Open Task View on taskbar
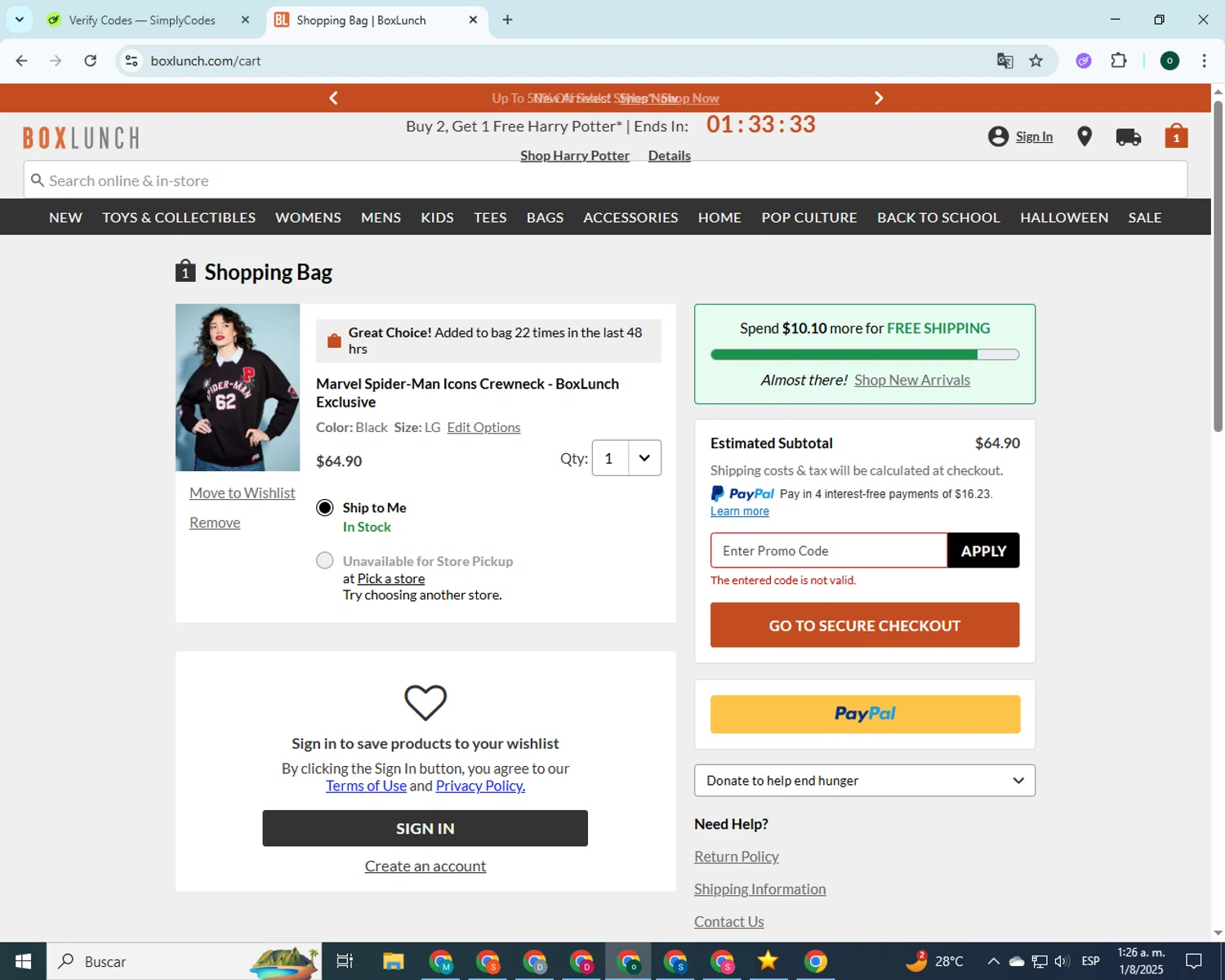Viewport: 1225px width, 980px height. [345, 961]
